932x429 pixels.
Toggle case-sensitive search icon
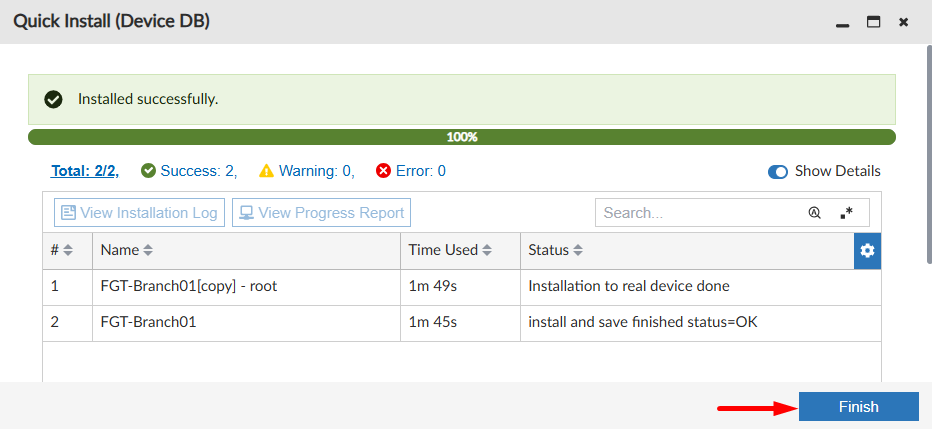pyautogui.click(x=814, y=213)
